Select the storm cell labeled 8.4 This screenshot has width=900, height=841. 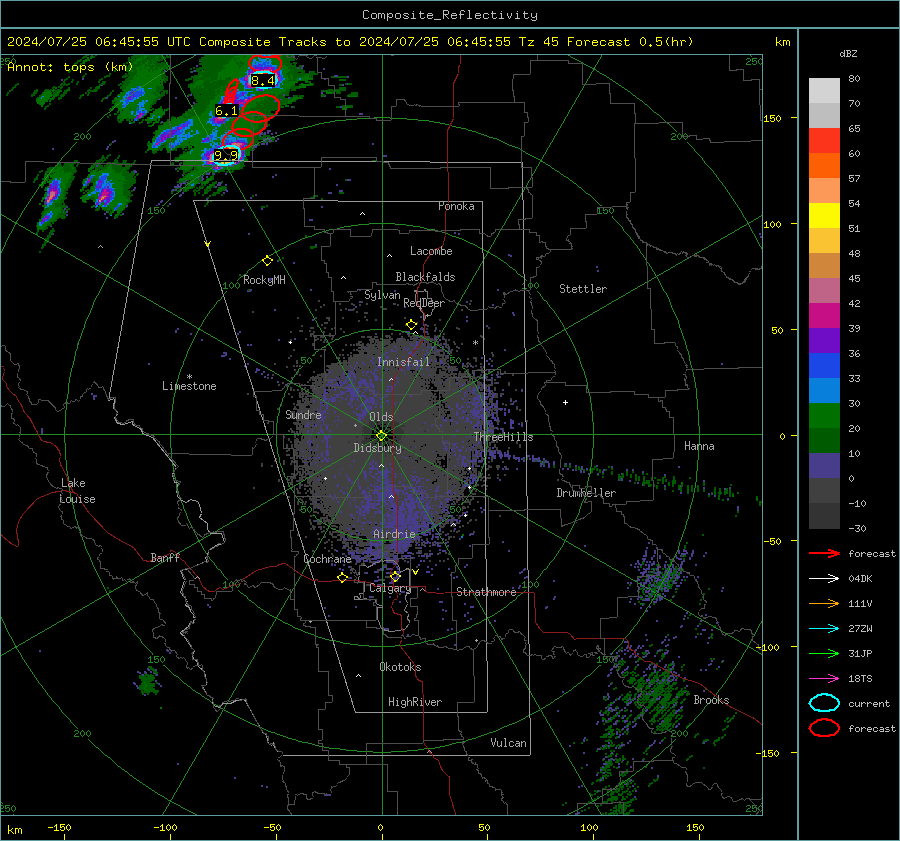pos(263,81)
